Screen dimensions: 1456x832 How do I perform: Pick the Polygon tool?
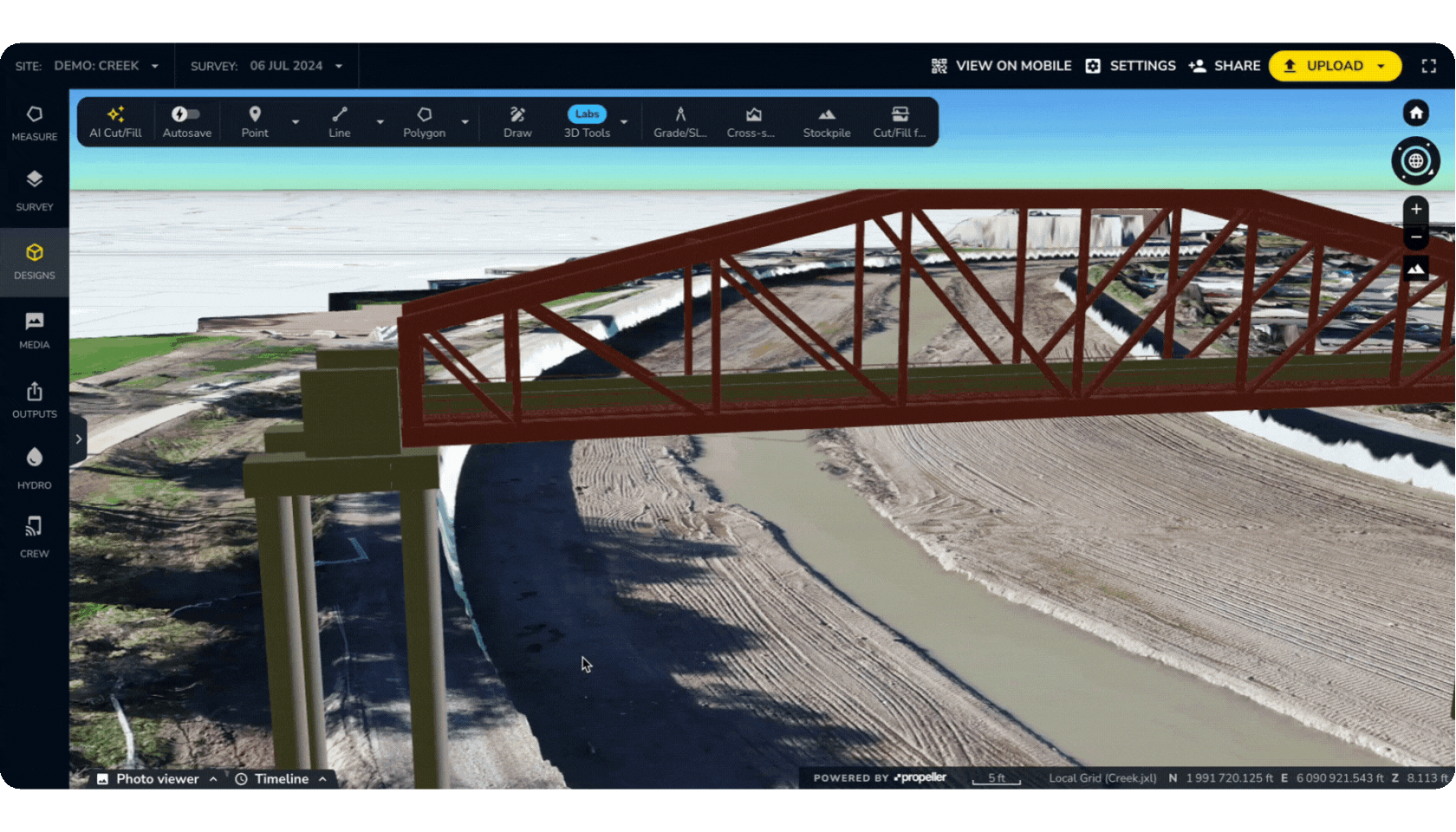pos(424,121)
